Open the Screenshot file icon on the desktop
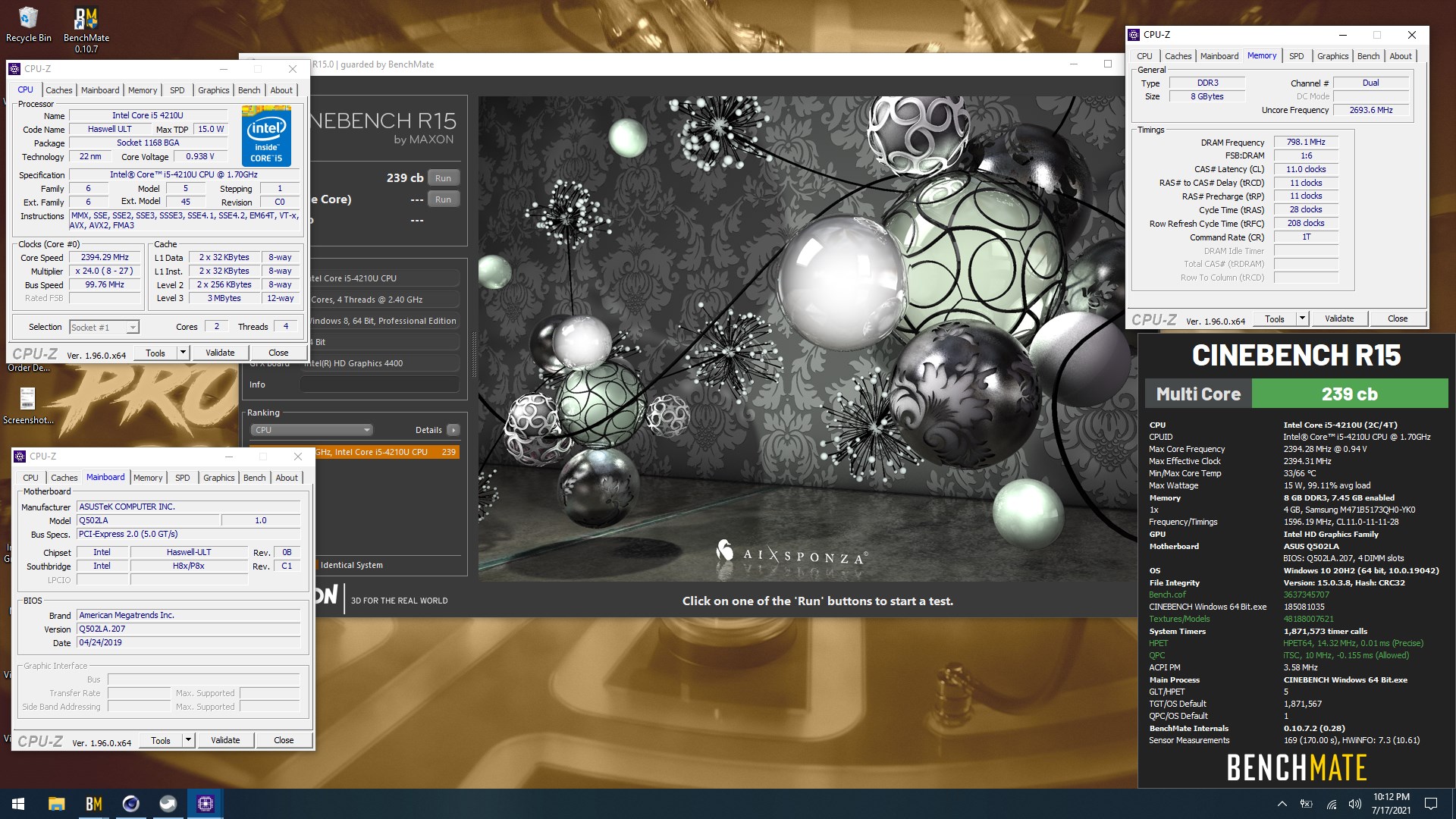The width and height of the screenshot is (1456, 819). pyautogui.click(x=28, y=405)
